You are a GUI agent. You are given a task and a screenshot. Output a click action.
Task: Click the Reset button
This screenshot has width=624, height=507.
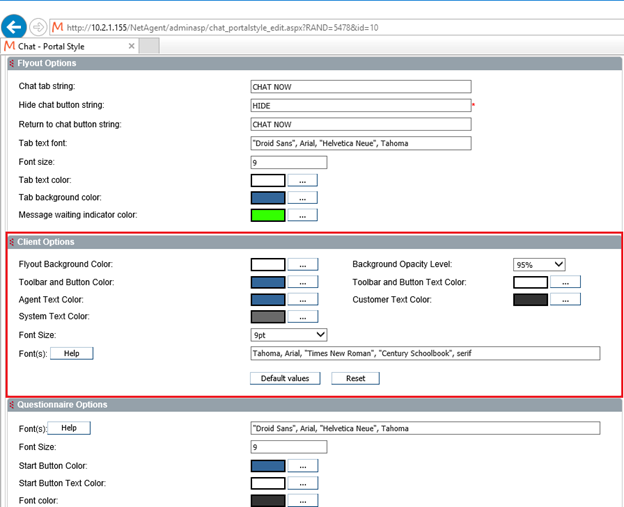(355, 378)
